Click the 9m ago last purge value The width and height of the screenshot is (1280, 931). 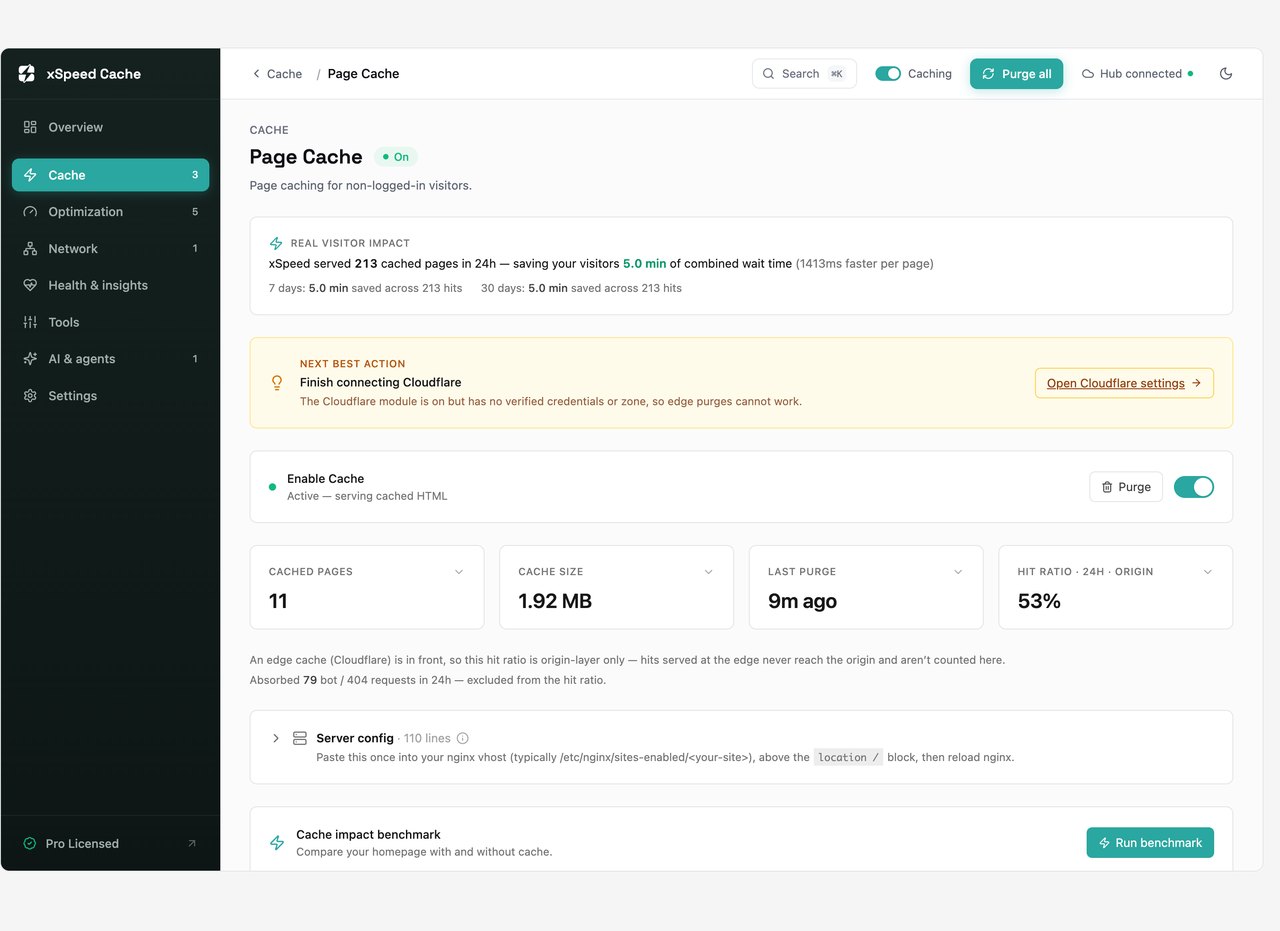click(802, 601)
